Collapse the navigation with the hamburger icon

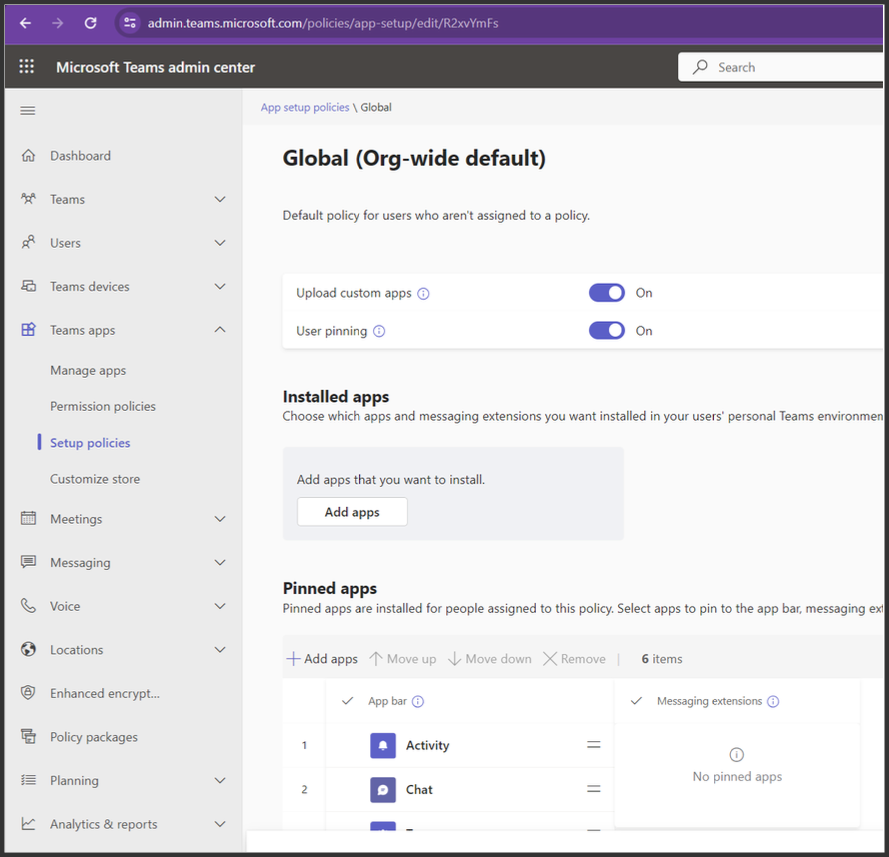click(x=28, y=111)
